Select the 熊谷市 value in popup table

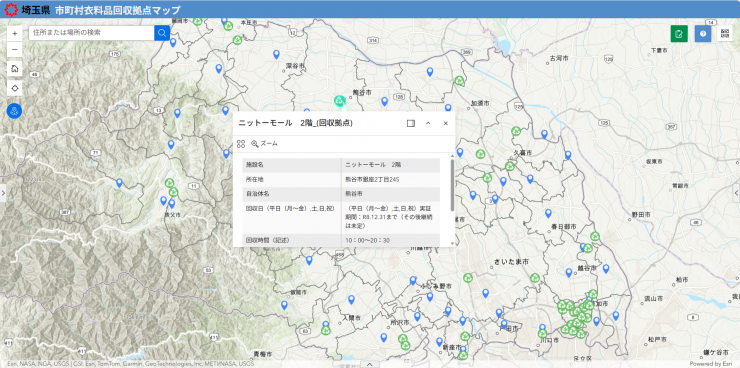[391, 194]
